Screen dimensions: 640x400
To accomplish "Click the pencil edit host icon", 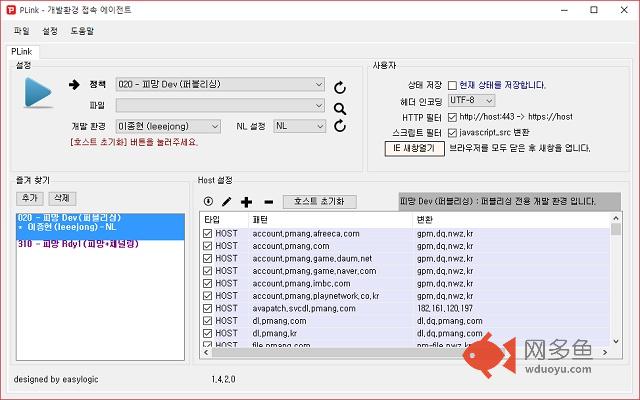I will 227,201.
